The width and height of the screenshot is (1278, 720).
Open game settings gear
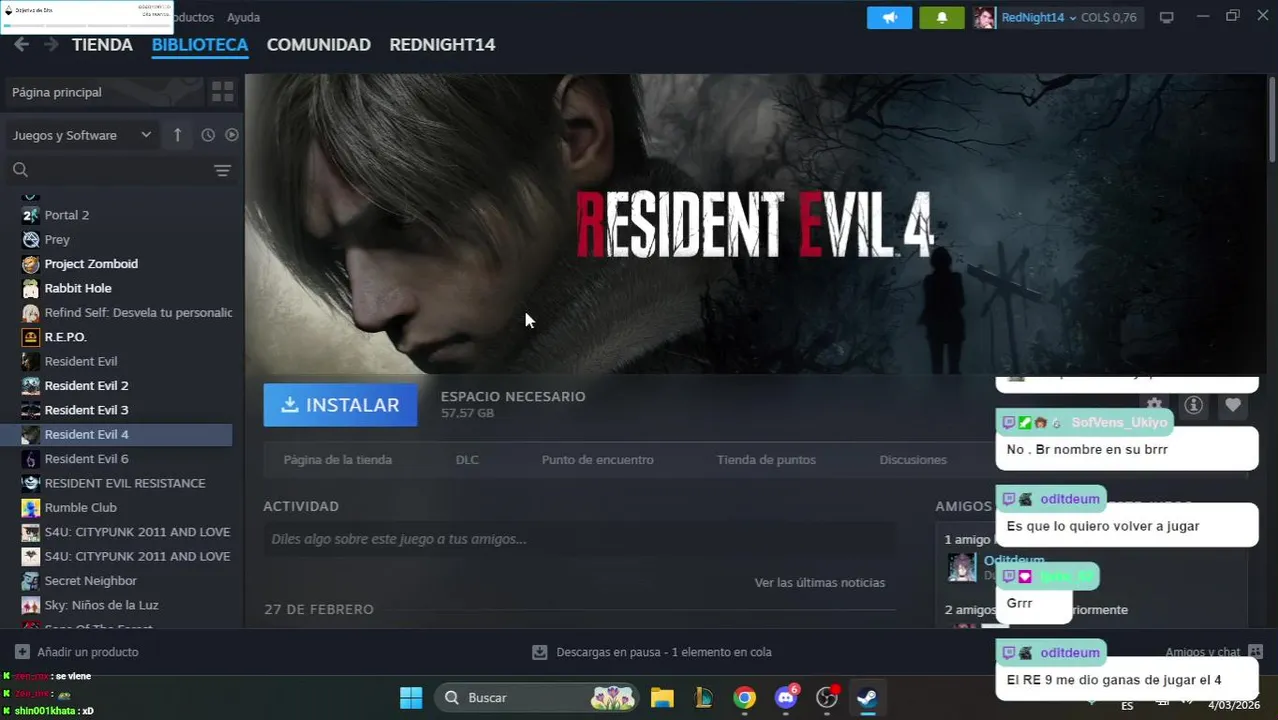tap(1154, 405)
